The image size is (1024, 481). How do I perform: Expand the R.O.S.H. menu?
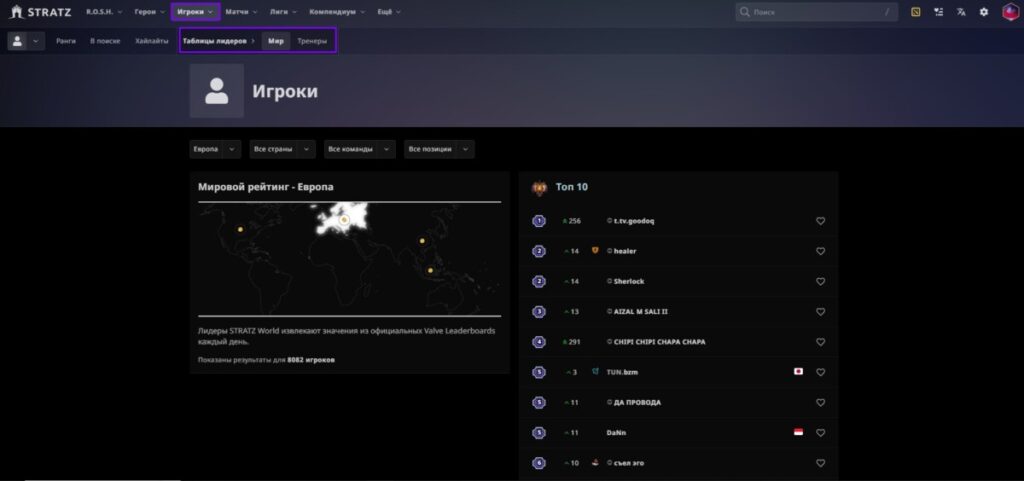tap(104, 12)
